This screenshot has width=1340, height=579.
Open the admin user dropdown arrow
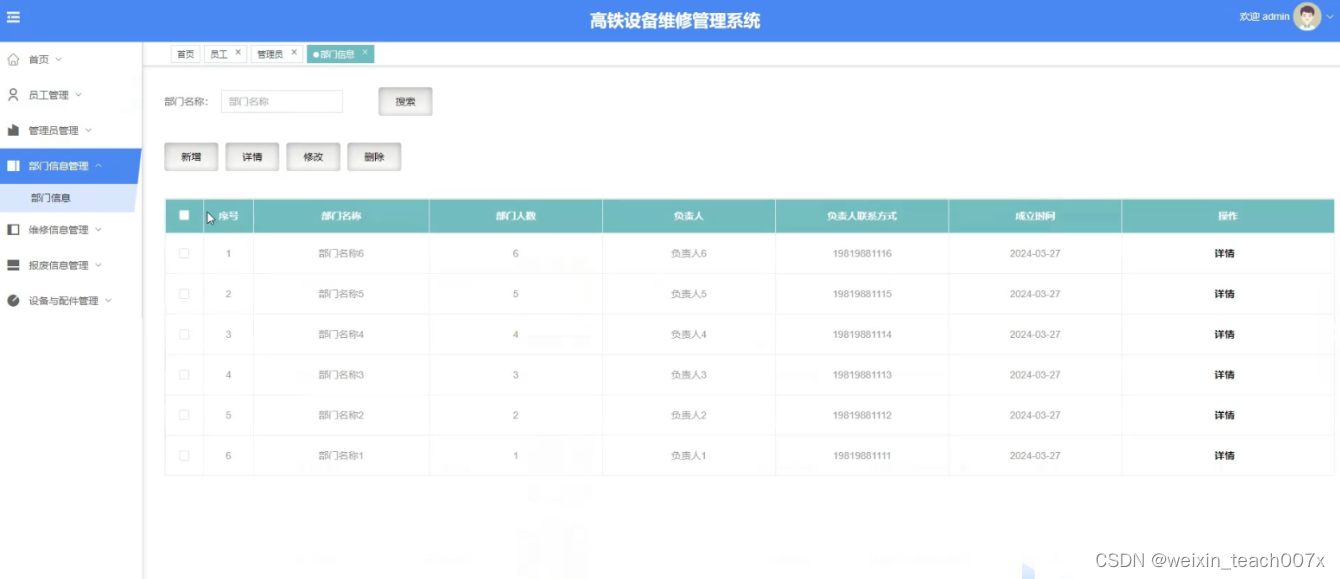(1330, 17)
